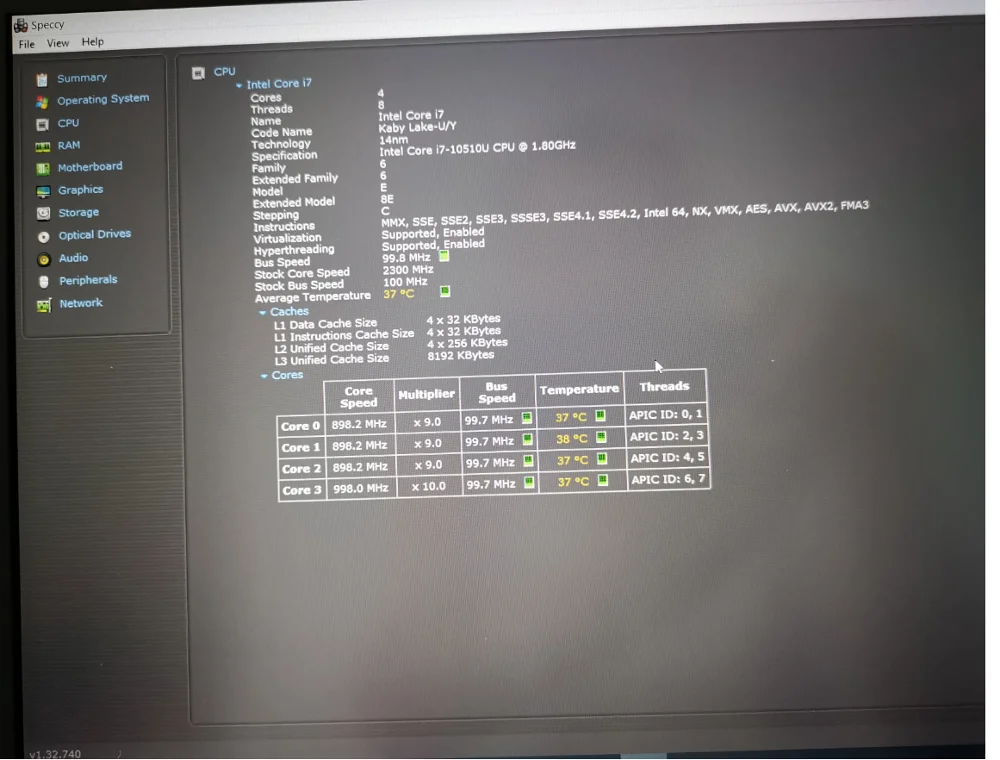Click Core 3 temperature graph icon
The height and width of the screenshot is (760, 1000).
[602, 479]
